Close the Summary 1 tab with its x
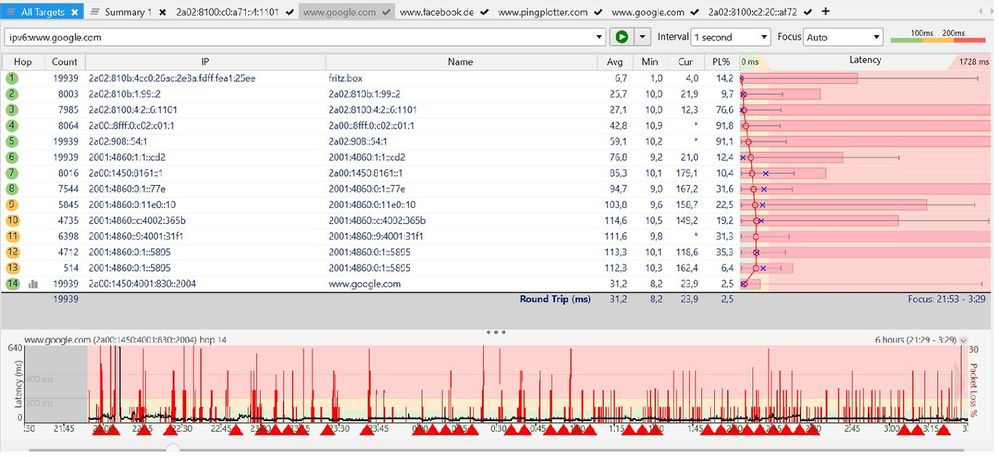 click(x=162, y=12)
